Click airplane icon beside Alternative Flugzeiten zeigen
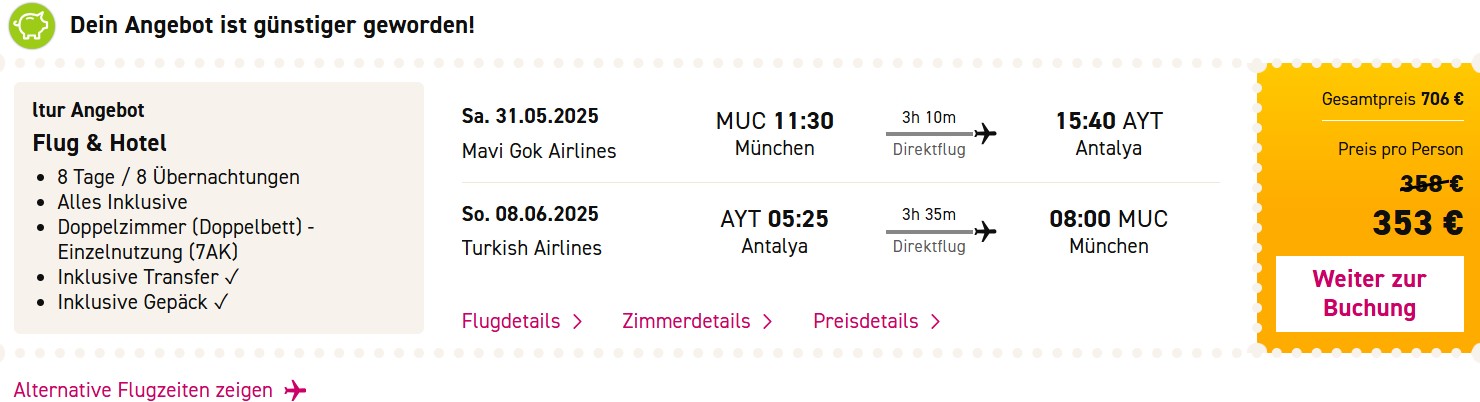1480x402 pixels. pos(295,390)
